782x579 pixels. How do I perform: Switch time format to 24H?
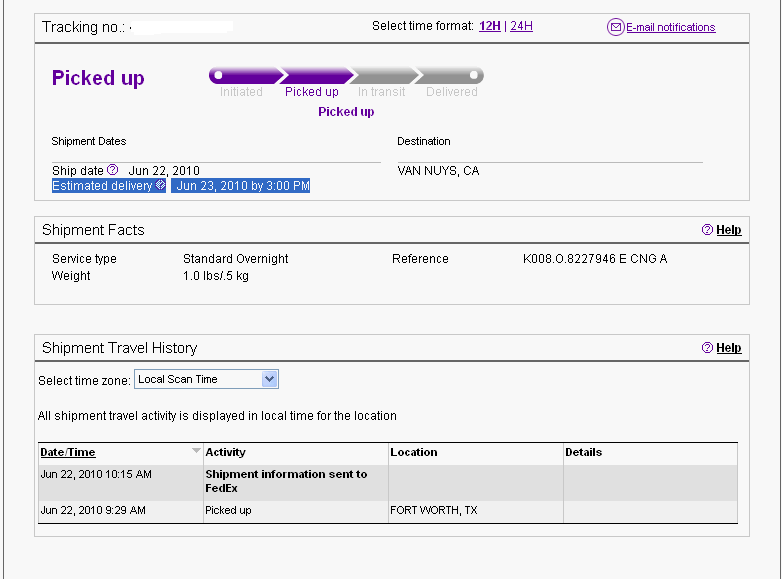tap(521, 26)
